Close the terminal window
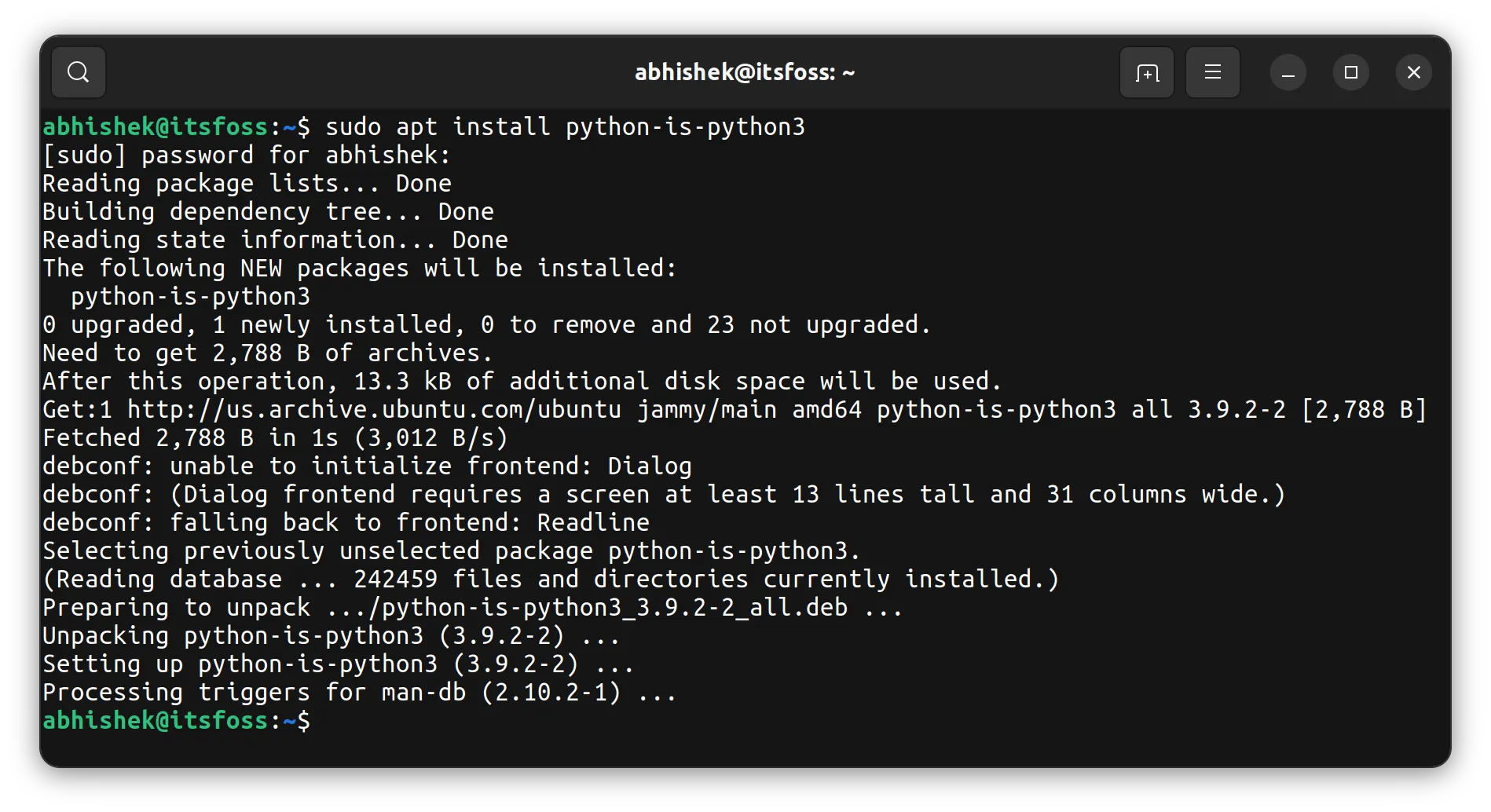This screenshot has width=1491, height=812. click(x=1413, y=71)
